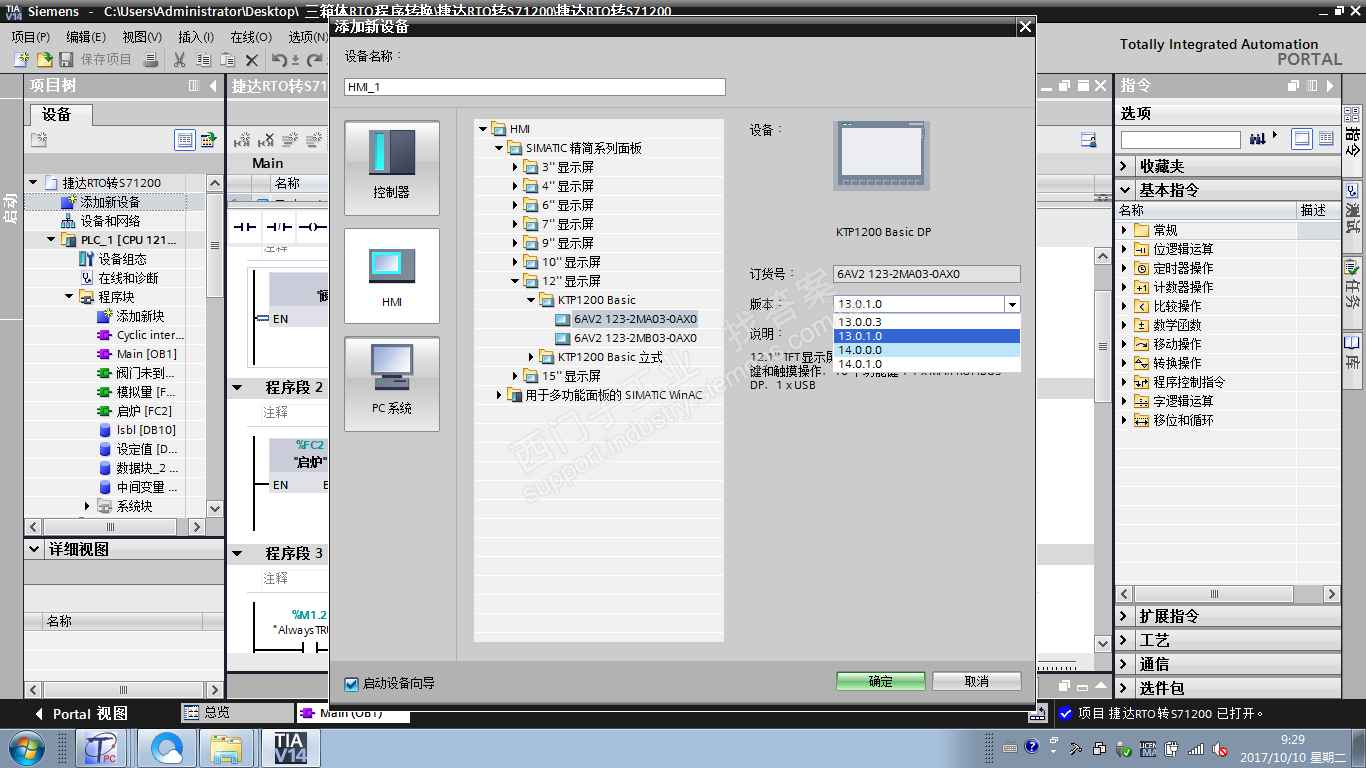Cancel dialog with 取消 button
1366x768 pixels.
[x=977, y=681]
